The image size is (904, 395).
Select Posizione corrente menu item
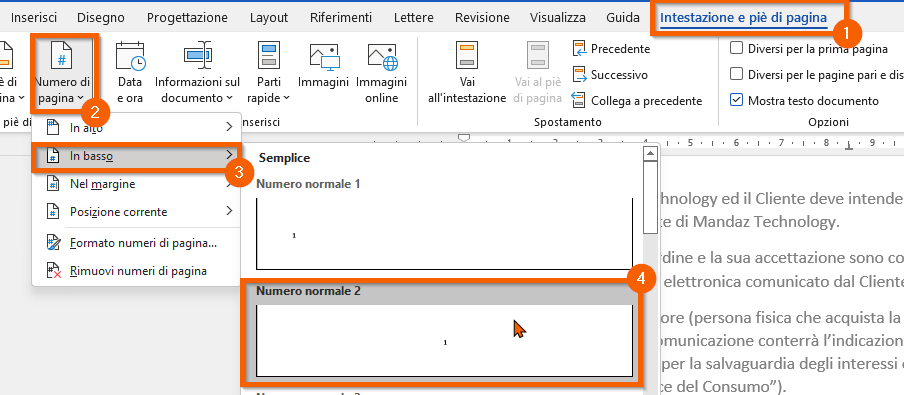pyautogui.click(x=135, y=212)
